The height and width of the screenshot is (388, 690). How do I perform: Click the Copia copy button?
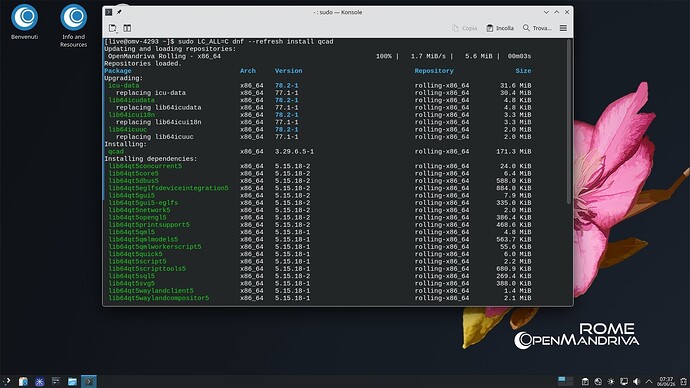click(464, 28)
